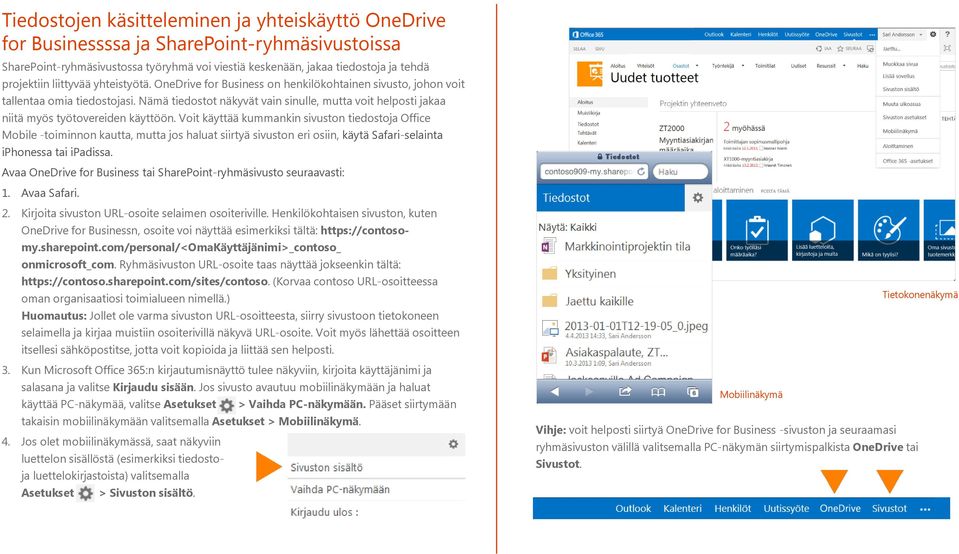This screenshot has height=554, width=959.
Task: Click the Projektin yhteenveto heading
Action: pos(693,104)
